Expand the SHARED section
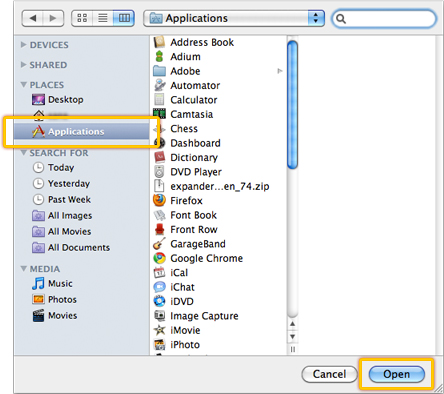Viewport: 444px width, 394px height. click(x=23, y=64)
